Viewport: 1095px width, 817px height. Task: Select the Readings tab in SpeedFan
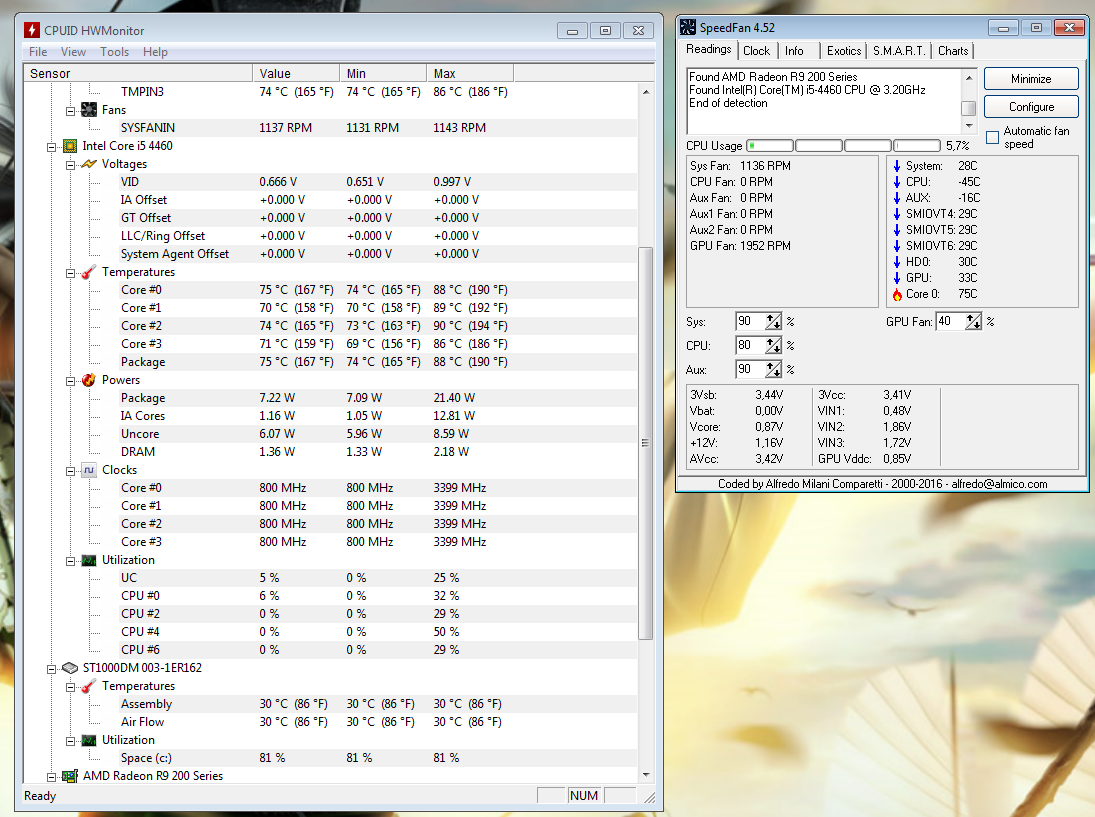tap(708, 49)
